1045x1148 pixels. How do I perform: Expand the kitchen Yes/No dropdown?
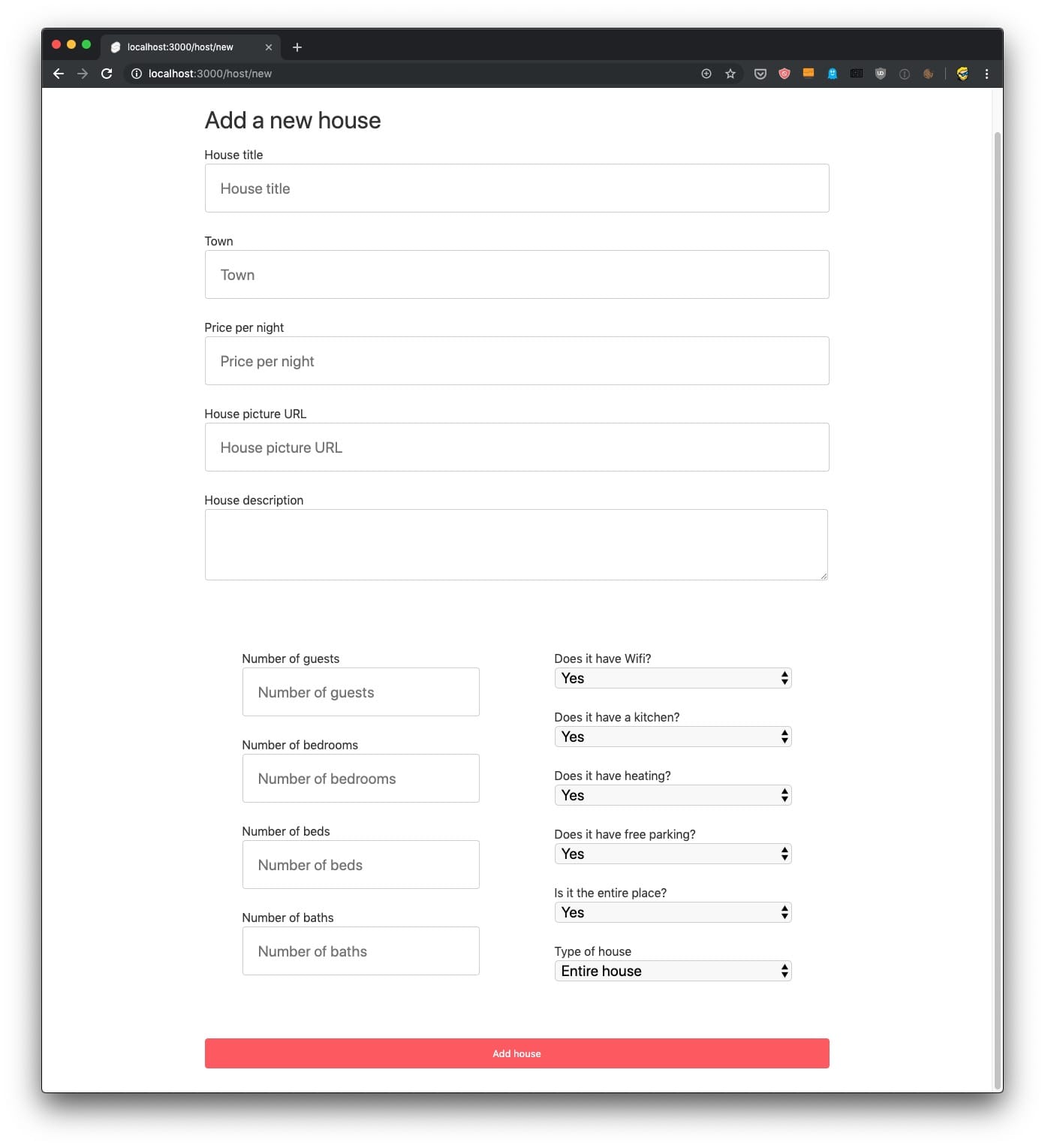[x=672, y=737]
